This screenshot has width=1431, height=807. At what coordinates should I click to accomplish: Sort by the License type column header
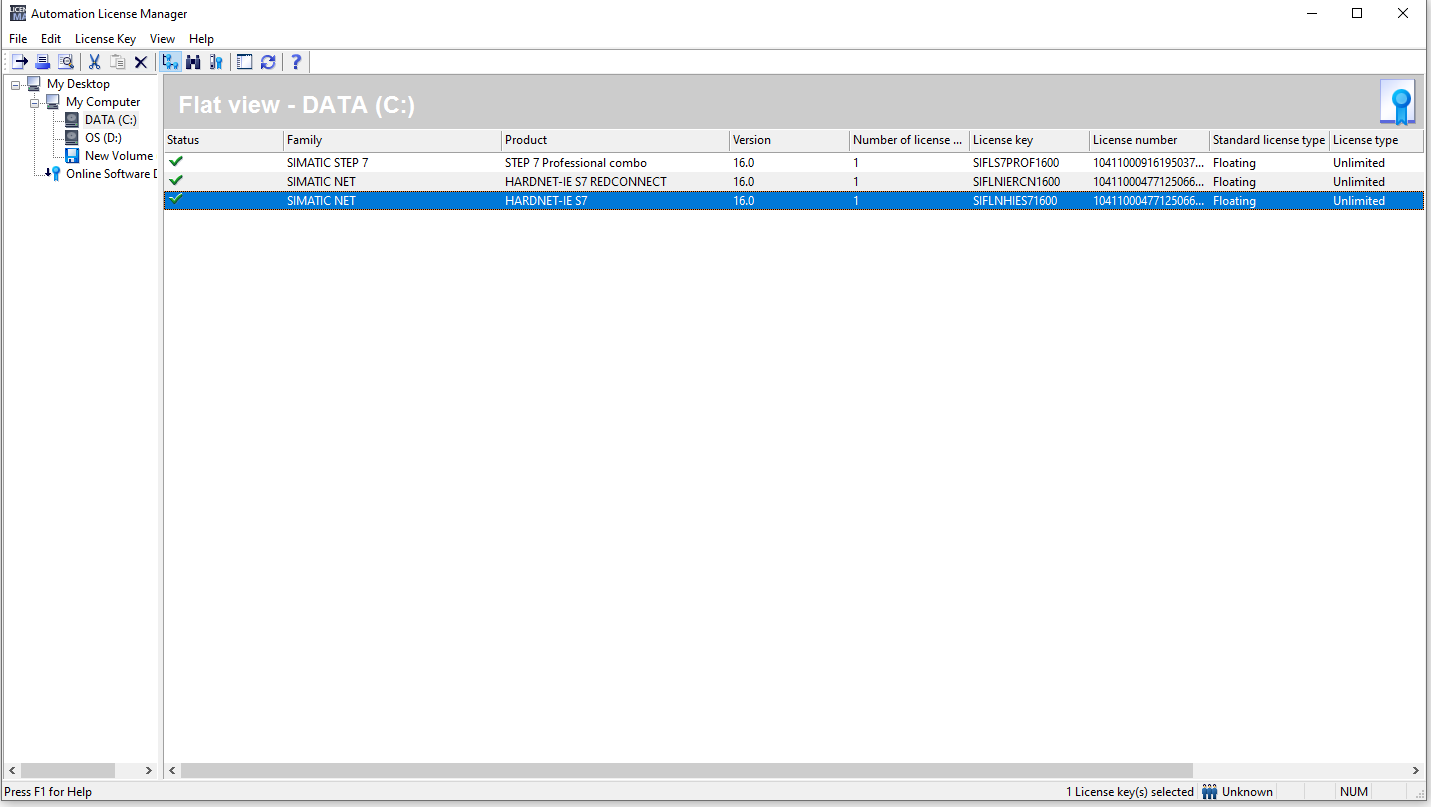tap(1377, 140)
